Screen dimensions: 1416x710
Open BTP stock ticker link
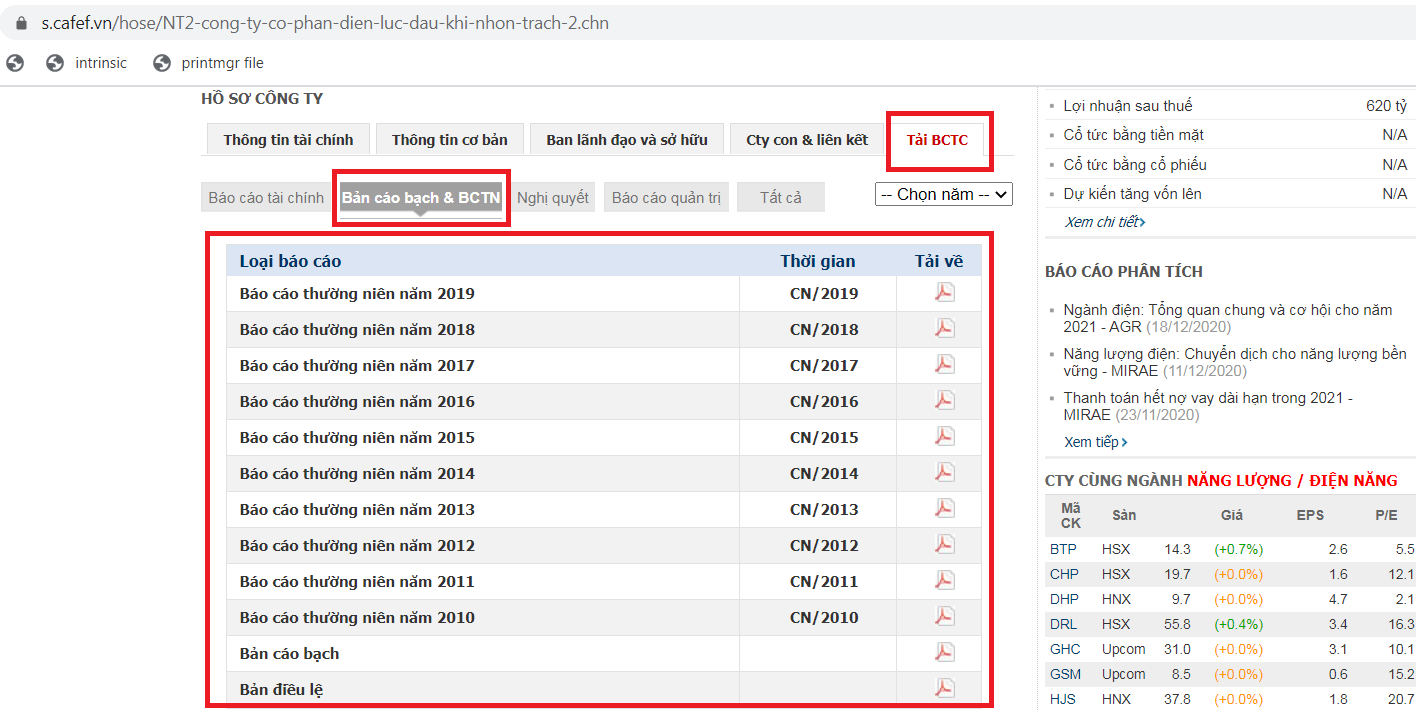click(x=1063, y=549)
